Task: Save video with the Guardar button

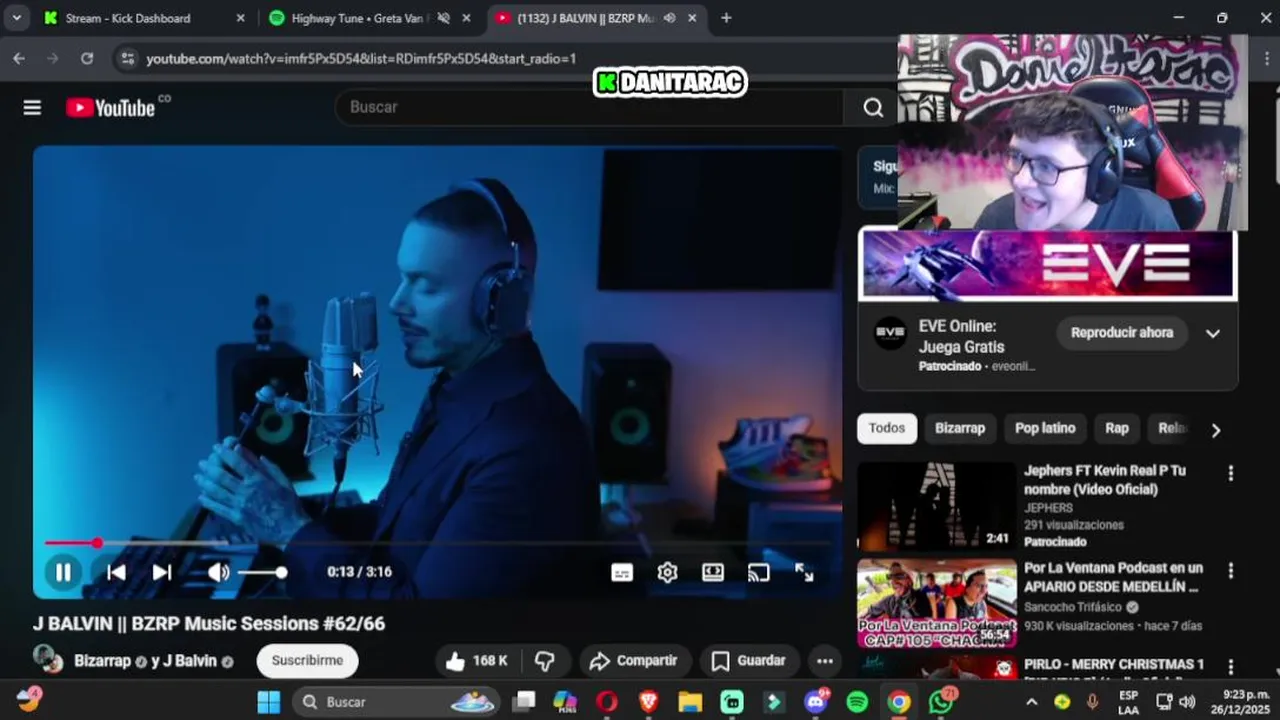Action: [748, 661]
